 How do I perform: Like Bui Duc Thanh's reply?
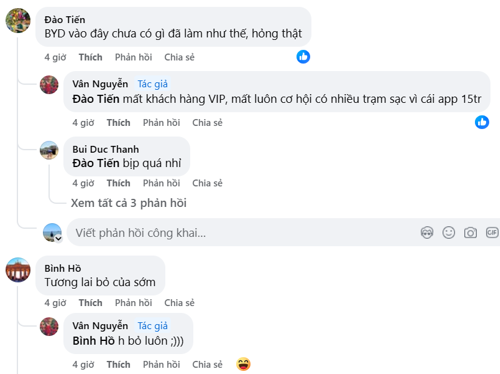118,183
